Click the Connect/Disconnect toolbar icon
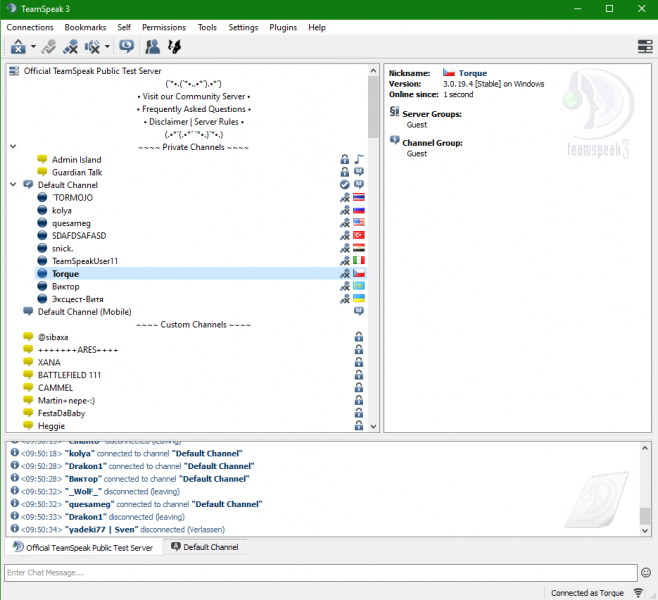The width and height of the screenshot is (658, 600). click(x=18, y=46)
